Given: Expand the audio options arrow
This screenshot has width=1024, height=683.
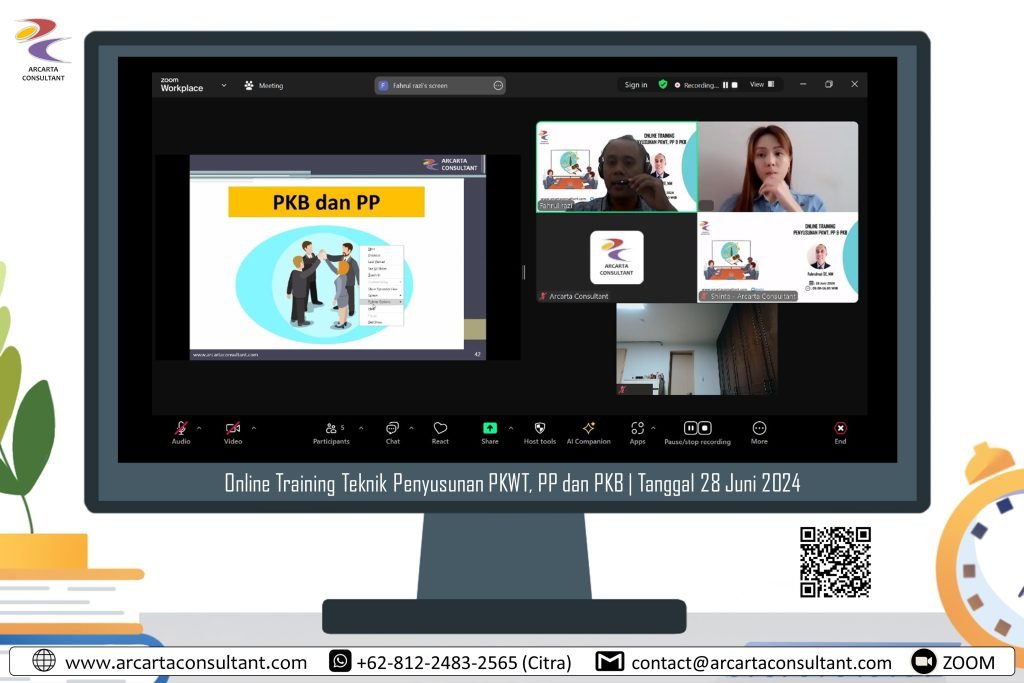Looking at the screenshot, I should pos(199,428).
